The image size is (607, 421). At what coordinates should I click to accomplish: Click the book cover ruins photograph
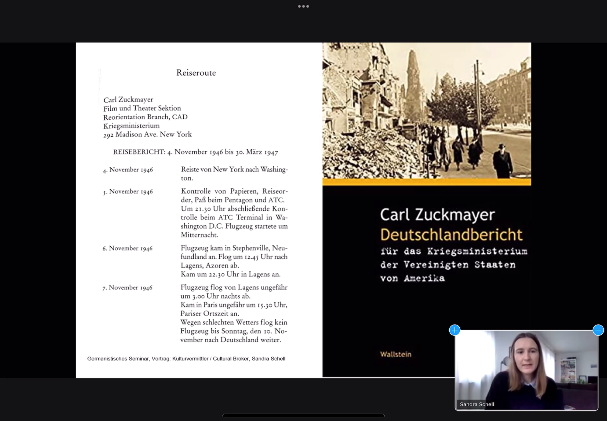pos(427,111)
